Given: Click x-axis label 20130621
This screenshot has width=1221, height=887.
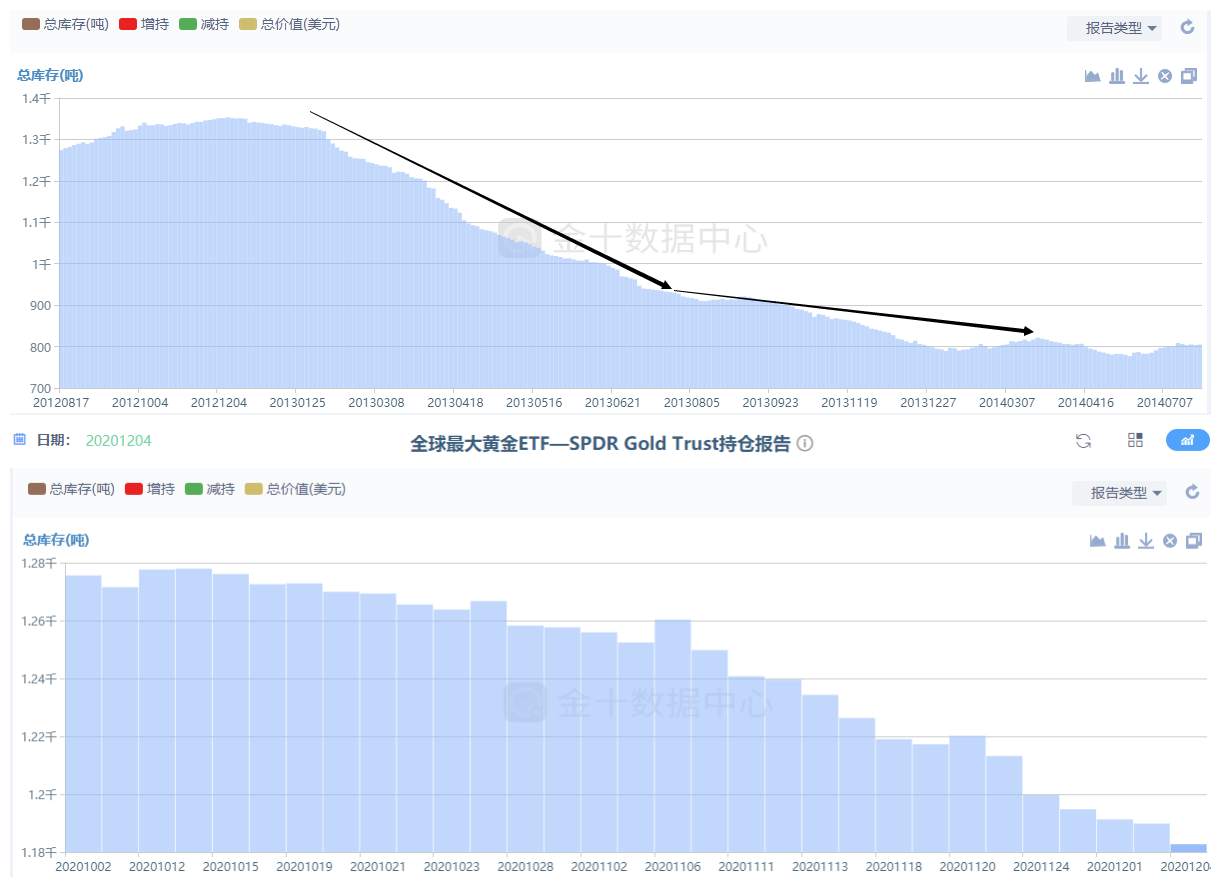Looking at the screenshot, I should [x=611, y=402].
